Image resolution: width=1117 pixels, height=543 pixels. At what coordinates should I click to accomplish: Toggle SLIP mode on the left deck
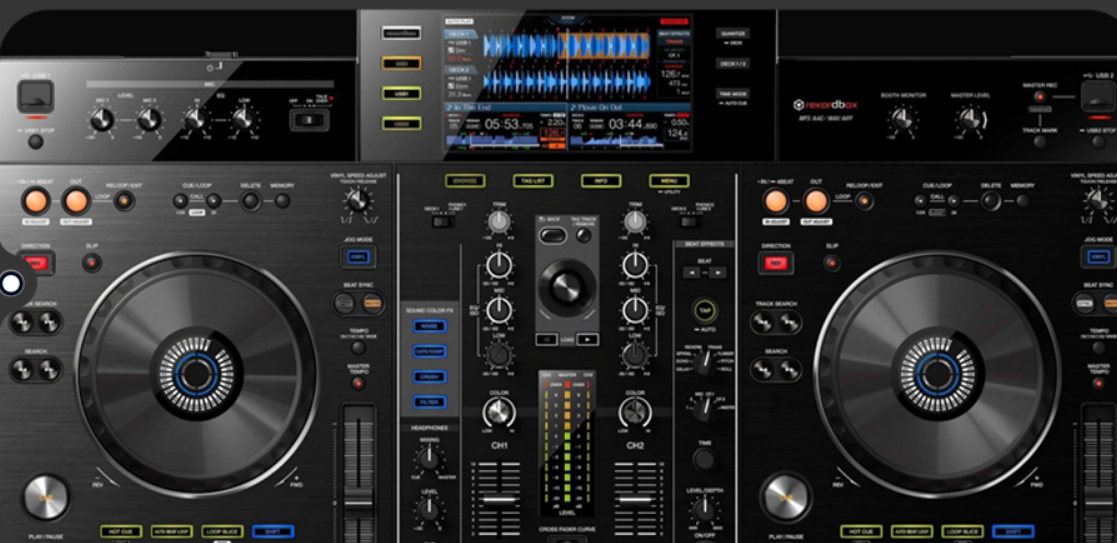click(91, 263)
